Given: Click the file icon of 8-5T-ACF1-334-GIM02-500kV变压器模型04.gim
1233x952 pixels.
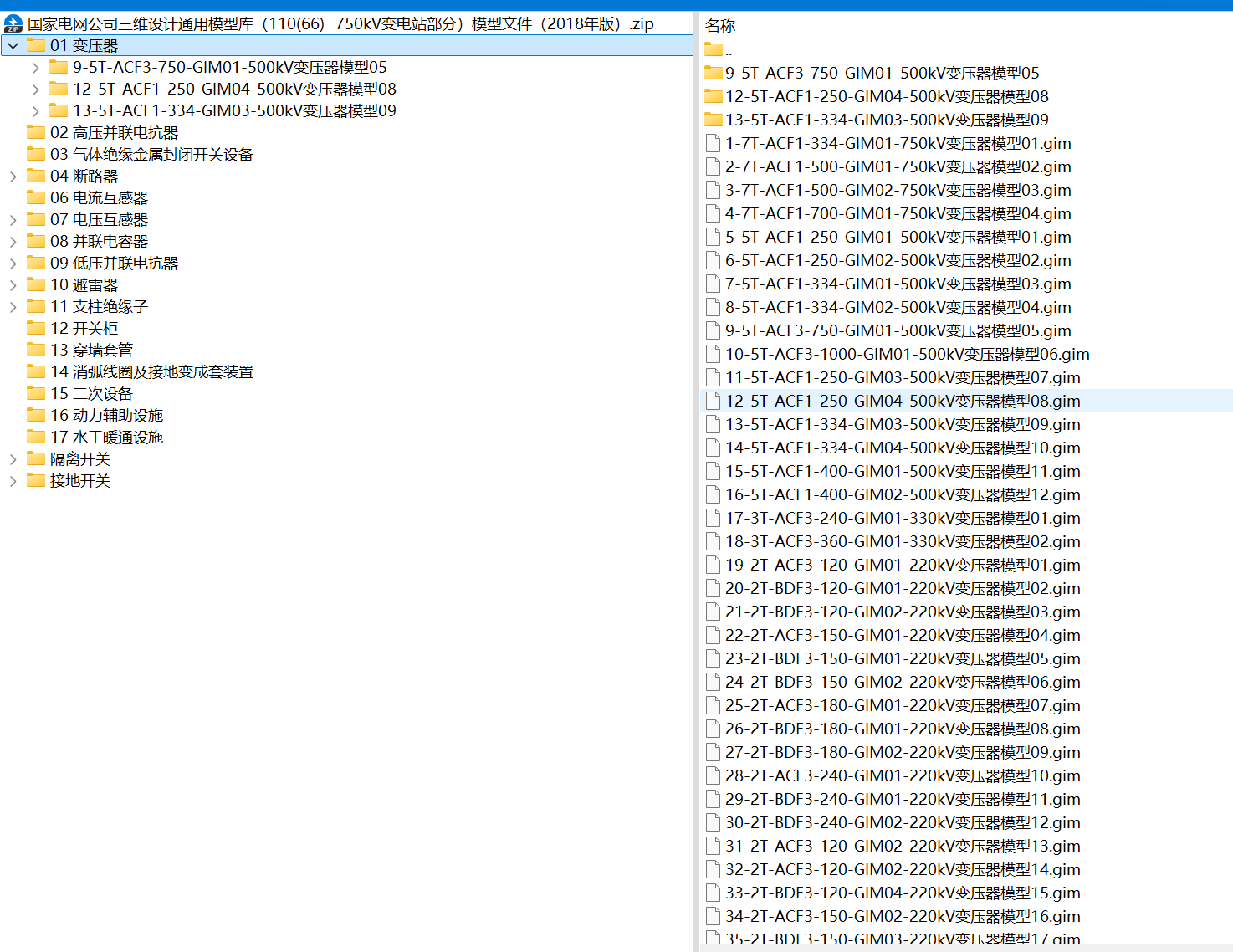Looking at the screenshot, I should pyautogui.click(x=713, y=307).
